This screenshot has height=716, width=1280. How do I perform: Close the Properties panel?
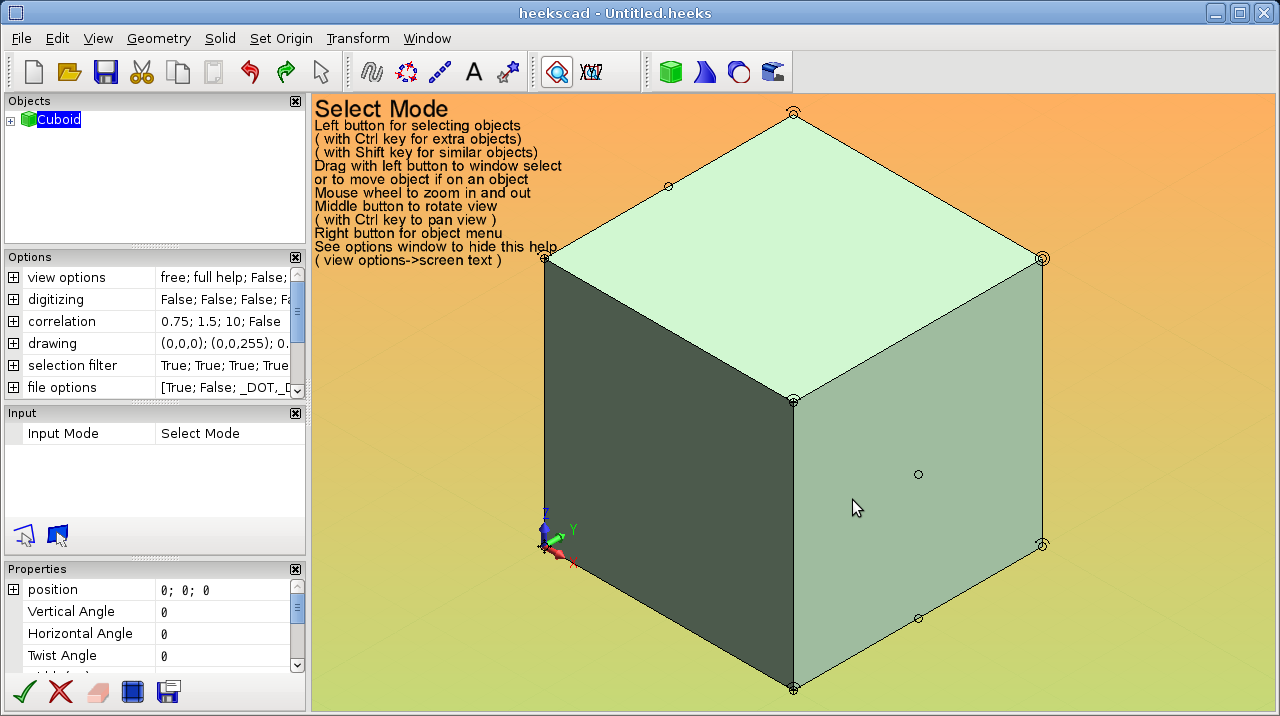[295, 569]
